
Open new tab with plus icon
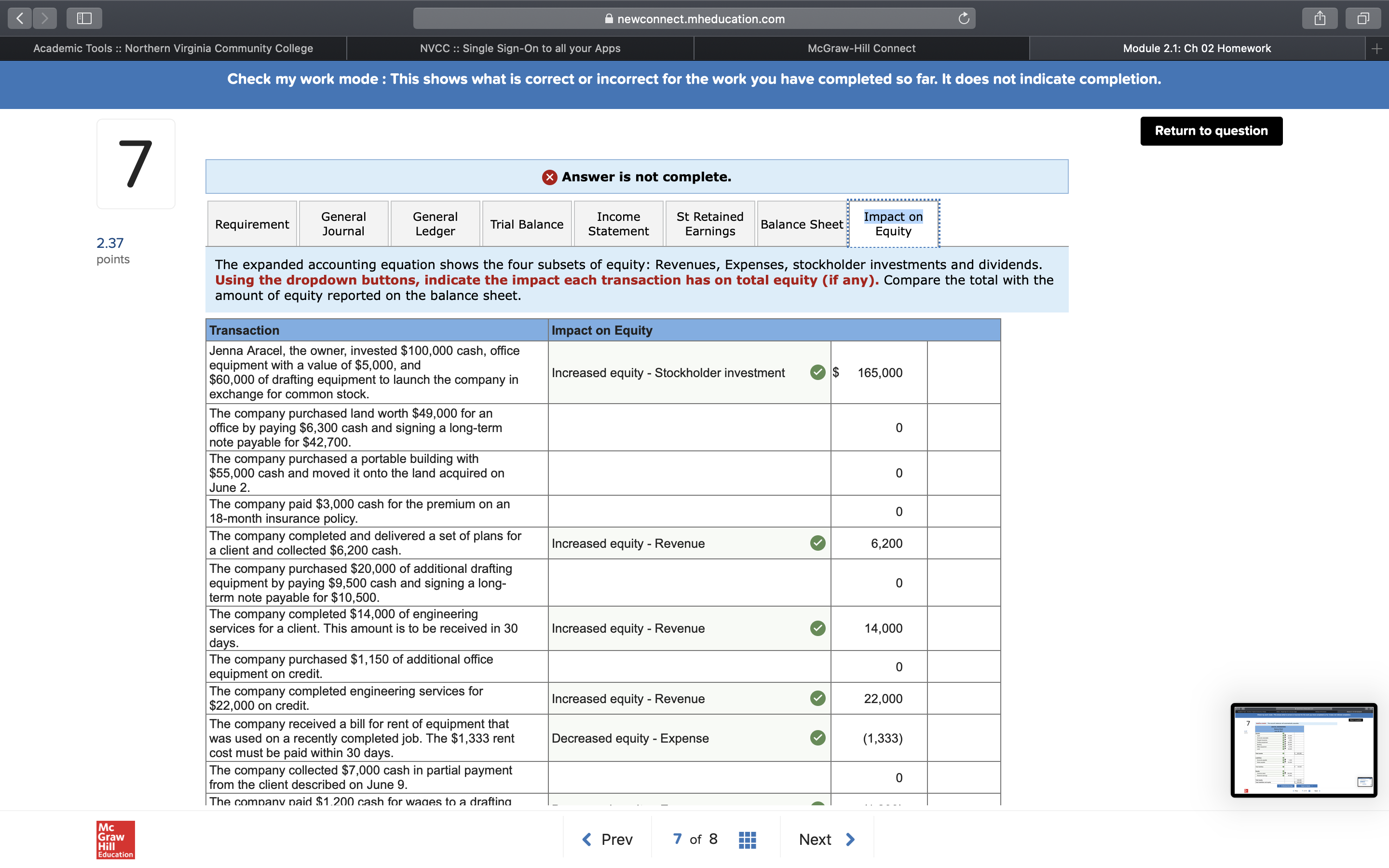click(1376, 49)
